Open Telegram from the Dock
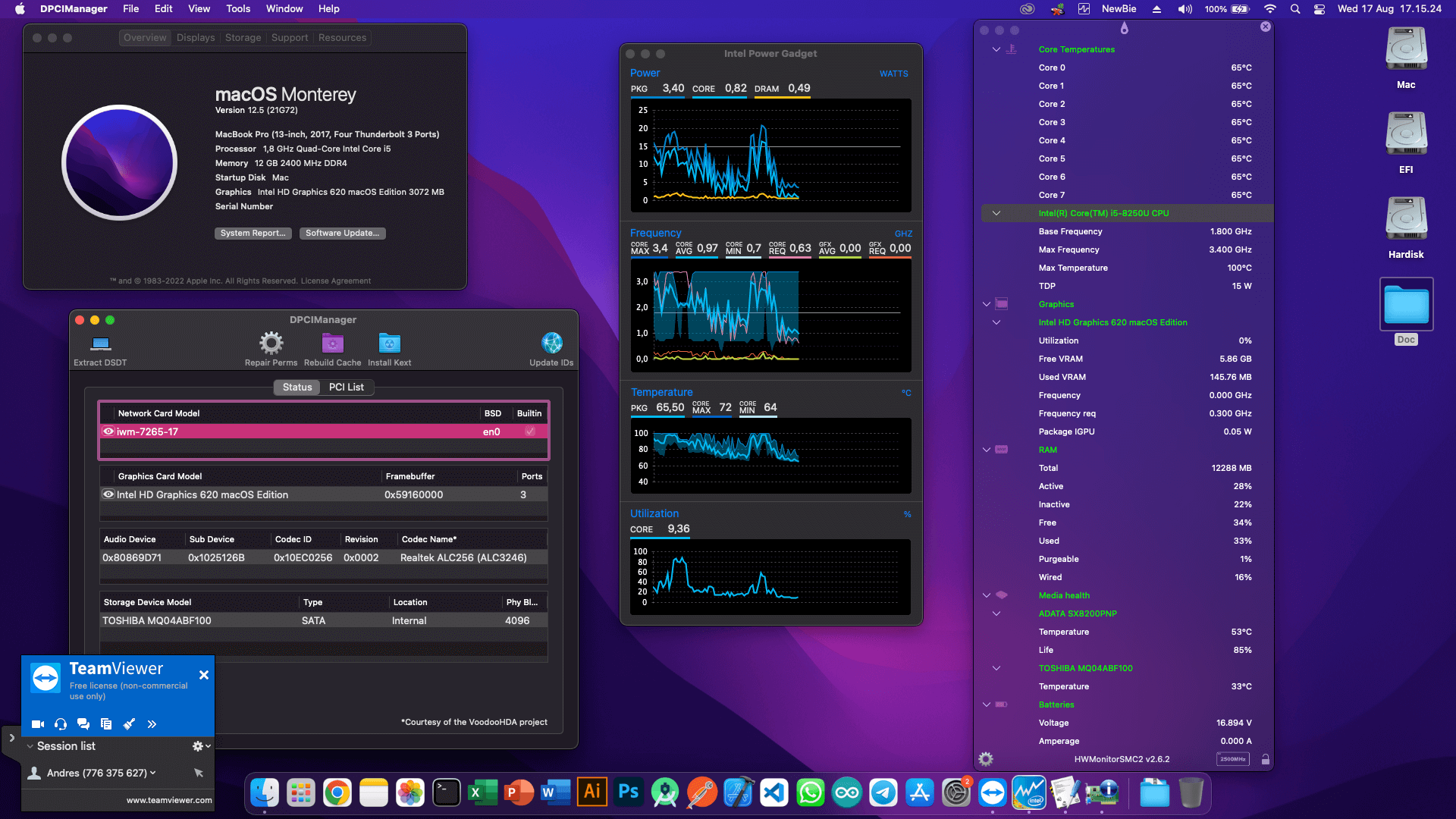The image size is (1456, 819). (883, 793)
